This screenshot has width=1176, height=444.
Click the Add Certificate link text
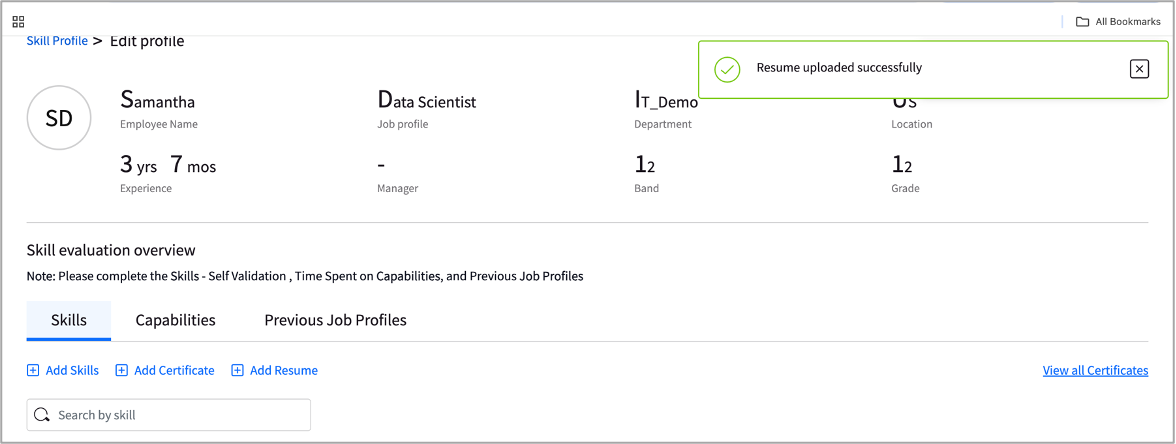(174, 370)
